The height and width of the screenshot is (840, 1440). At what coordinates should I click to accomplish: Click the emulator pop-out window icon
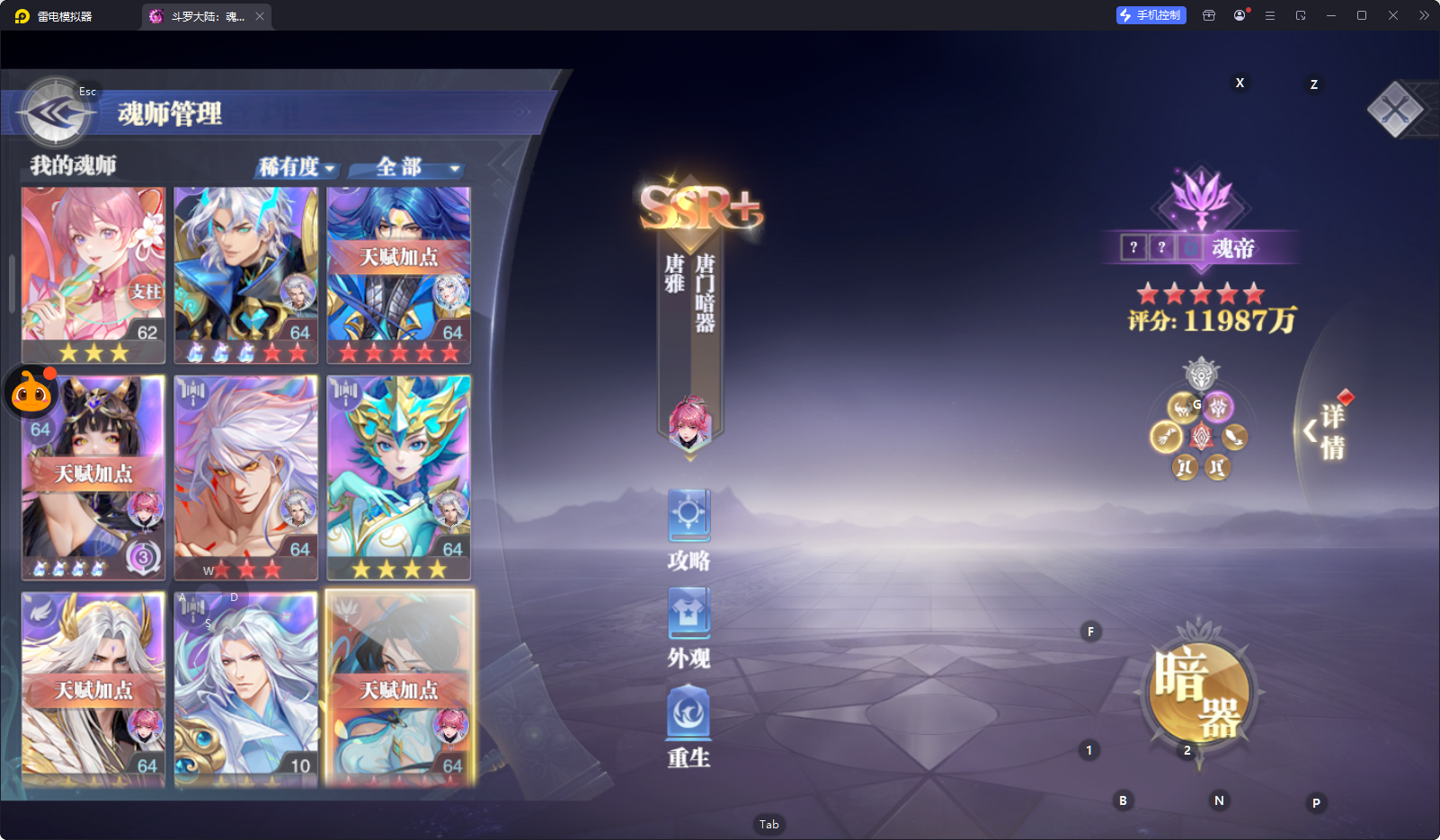click(x=1301, y=15)
